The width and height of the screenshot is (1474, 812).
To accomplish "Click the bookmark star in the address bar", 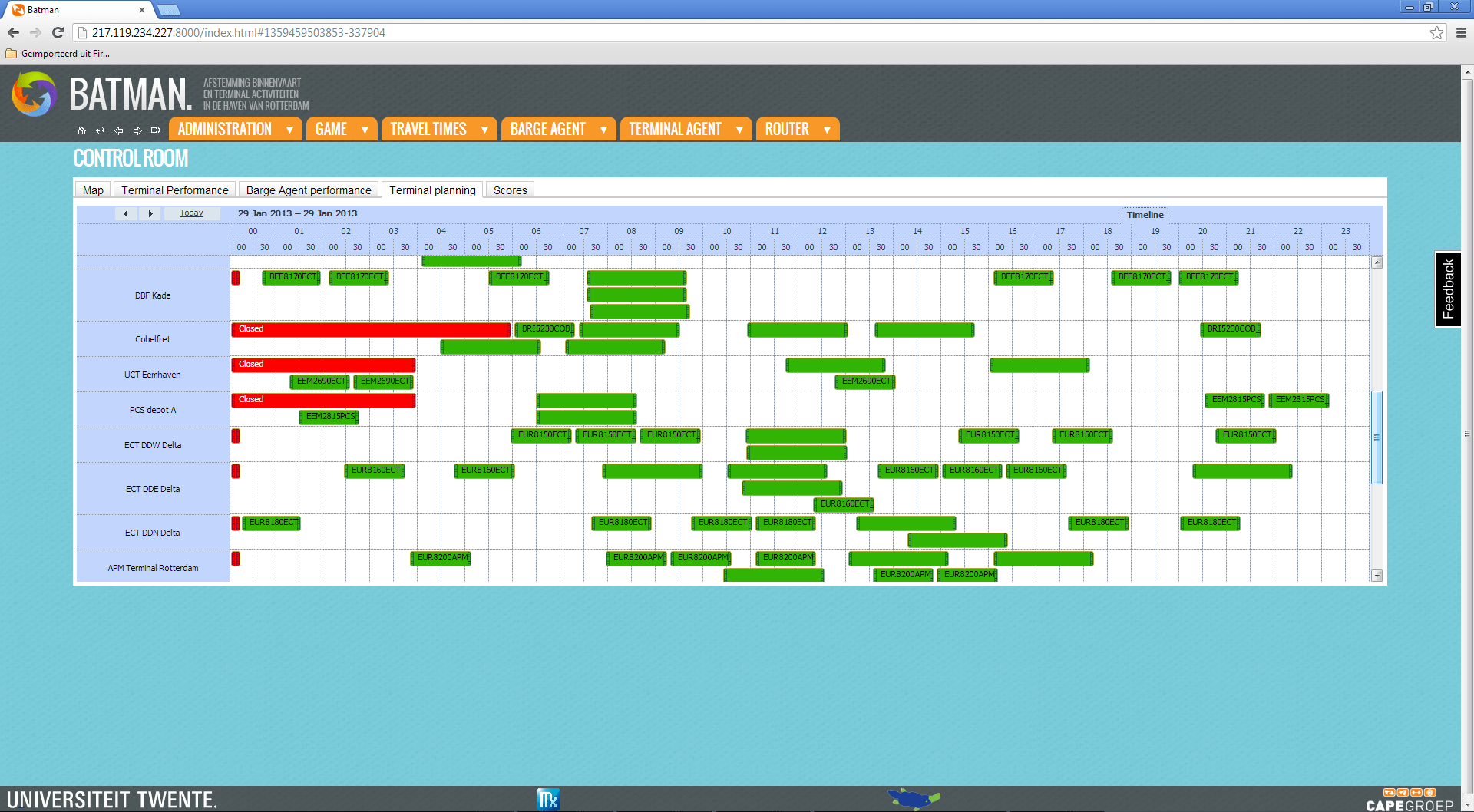I will click(1436, 33).
